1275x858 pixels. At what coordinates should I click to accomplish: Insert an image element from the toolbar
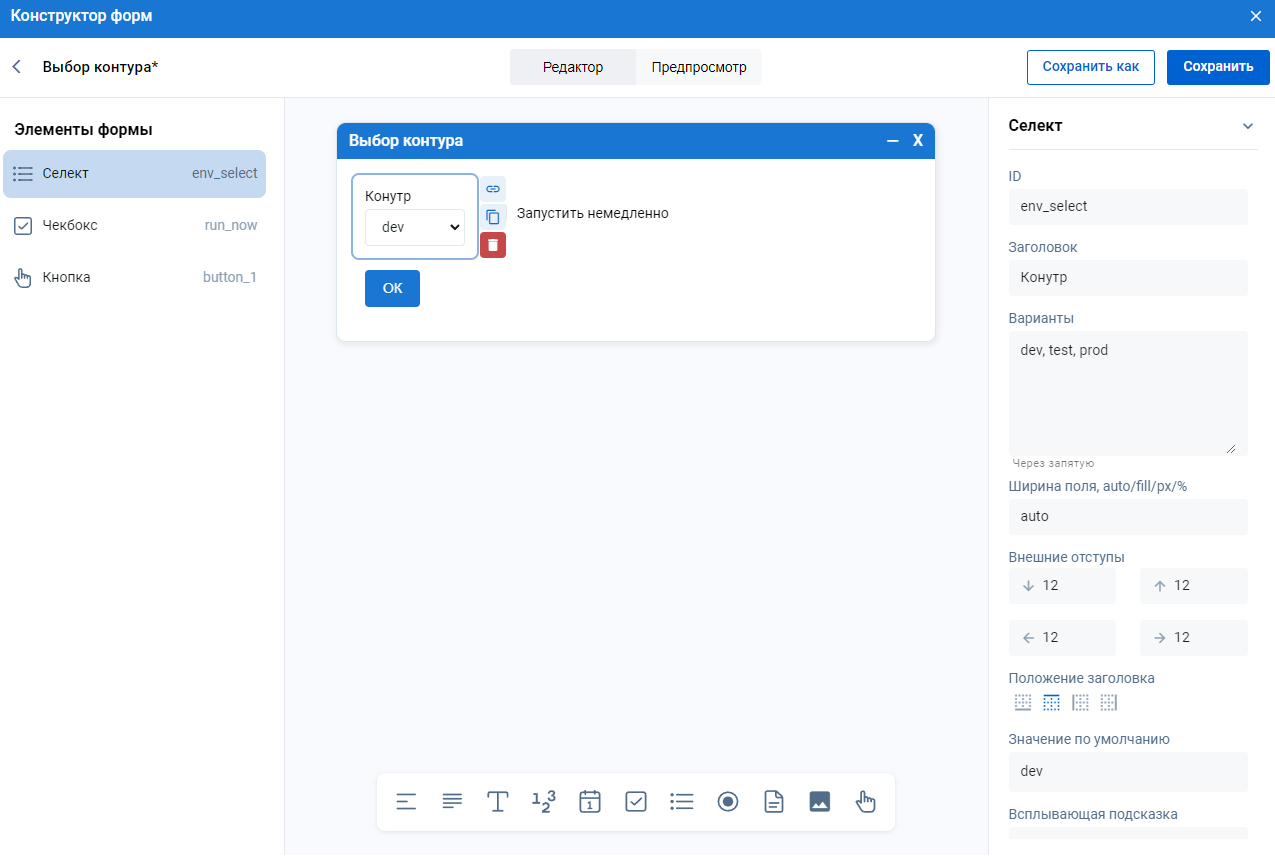coord(820,802)
